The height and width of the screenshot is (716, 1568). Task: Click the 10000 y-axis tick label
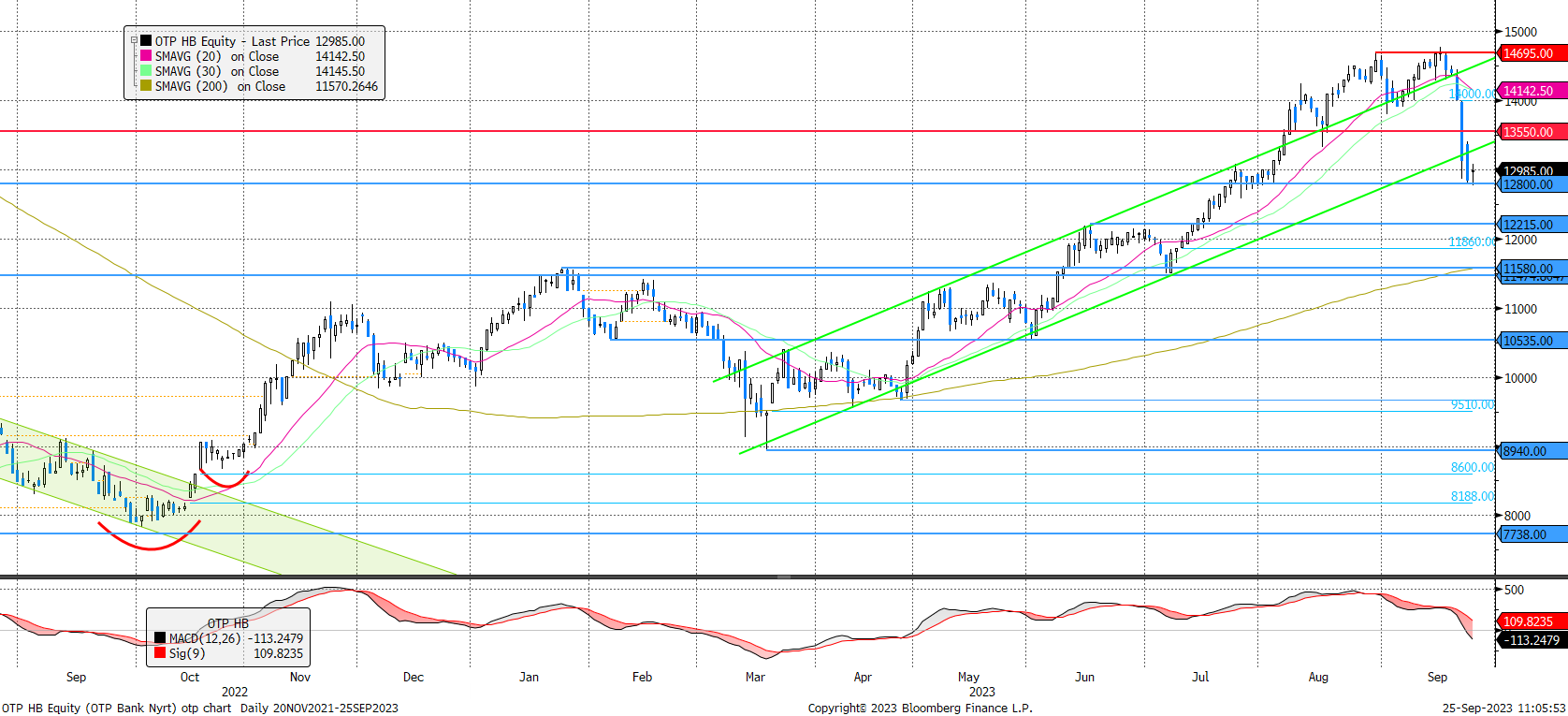coord(1520,378)
